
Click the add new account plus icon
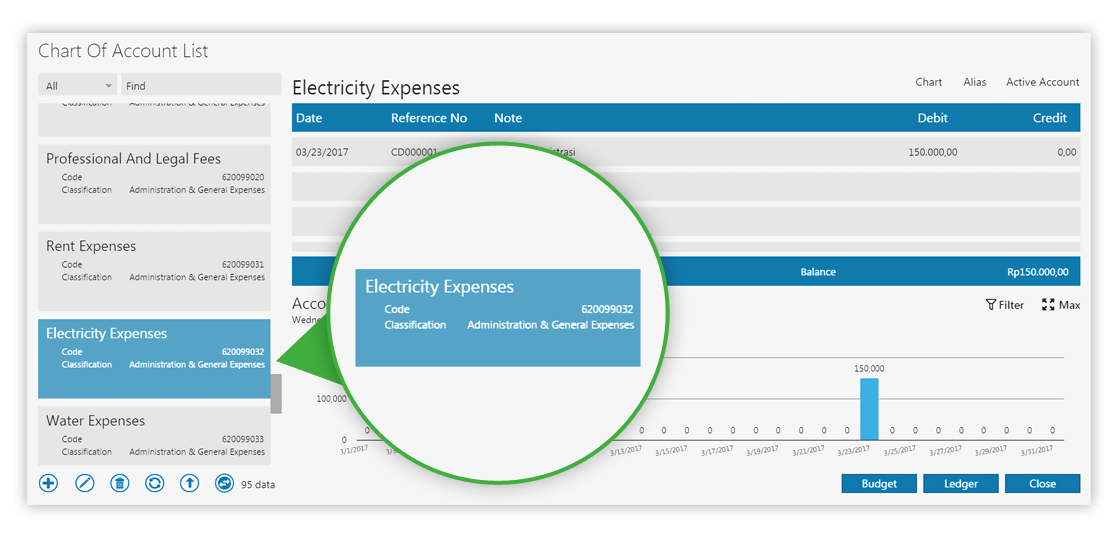48,483
